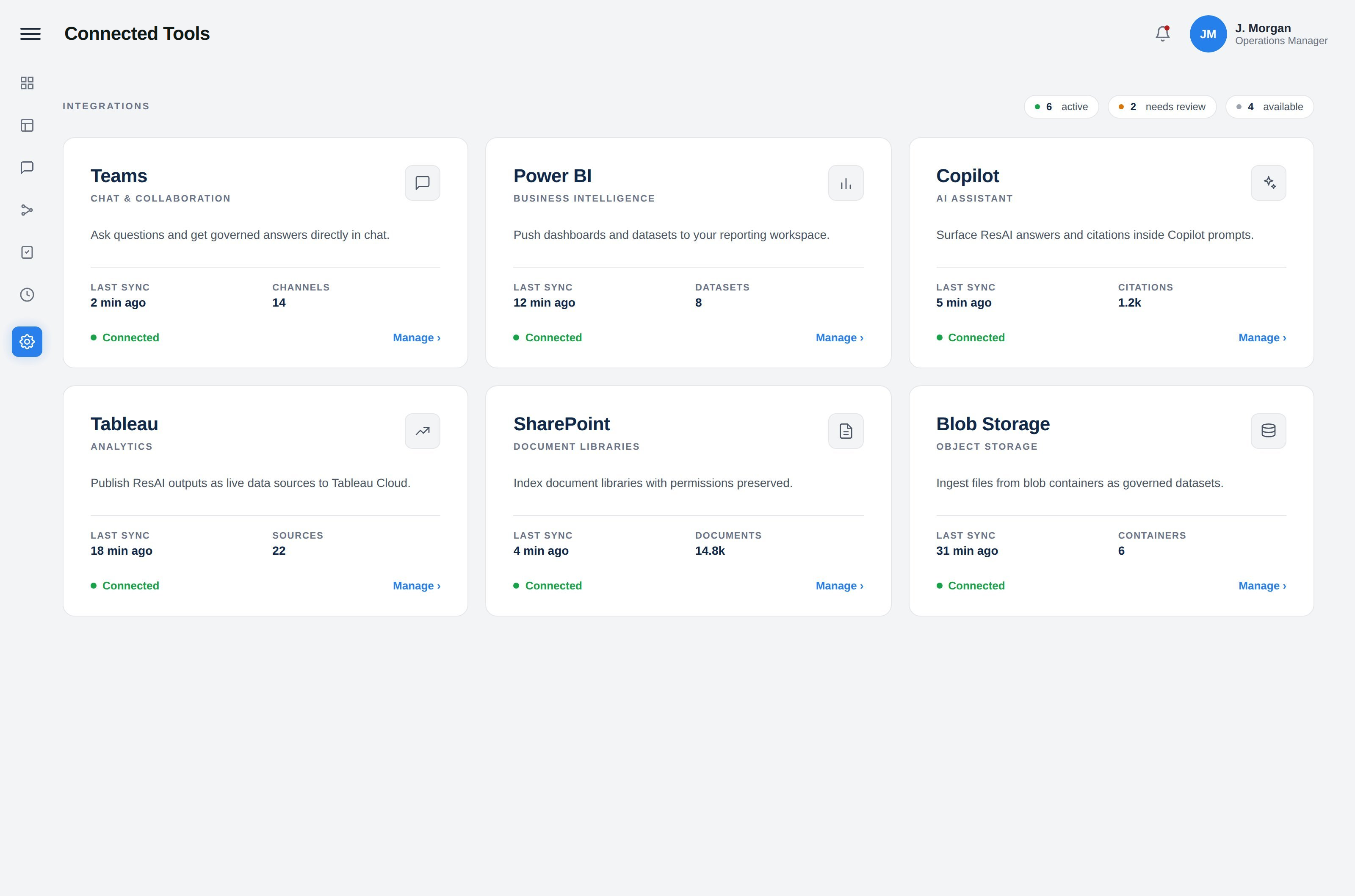
Task: Click the Connected Tools page title
Action: (x=137, y=34)
